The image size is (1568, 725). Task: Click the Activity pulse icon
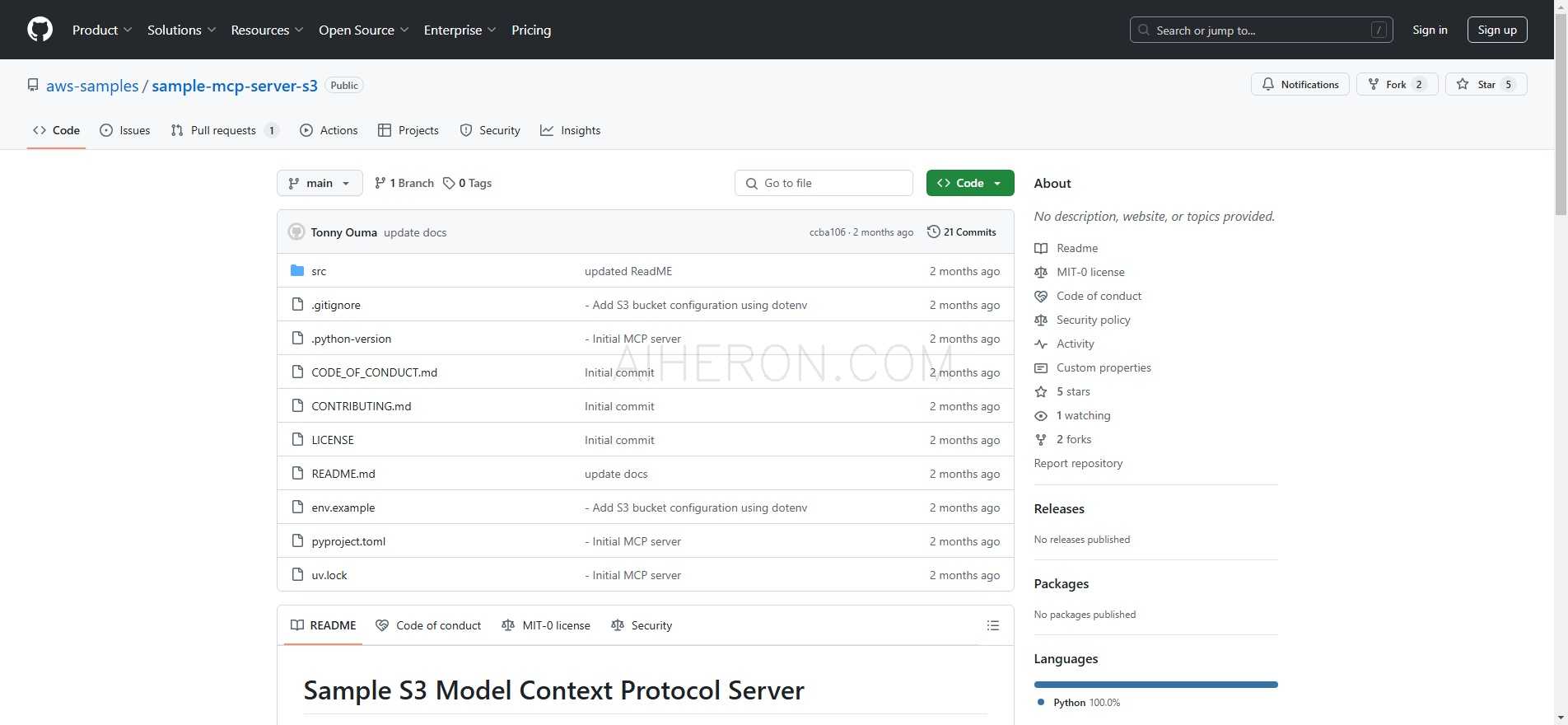pos(1041,344)
